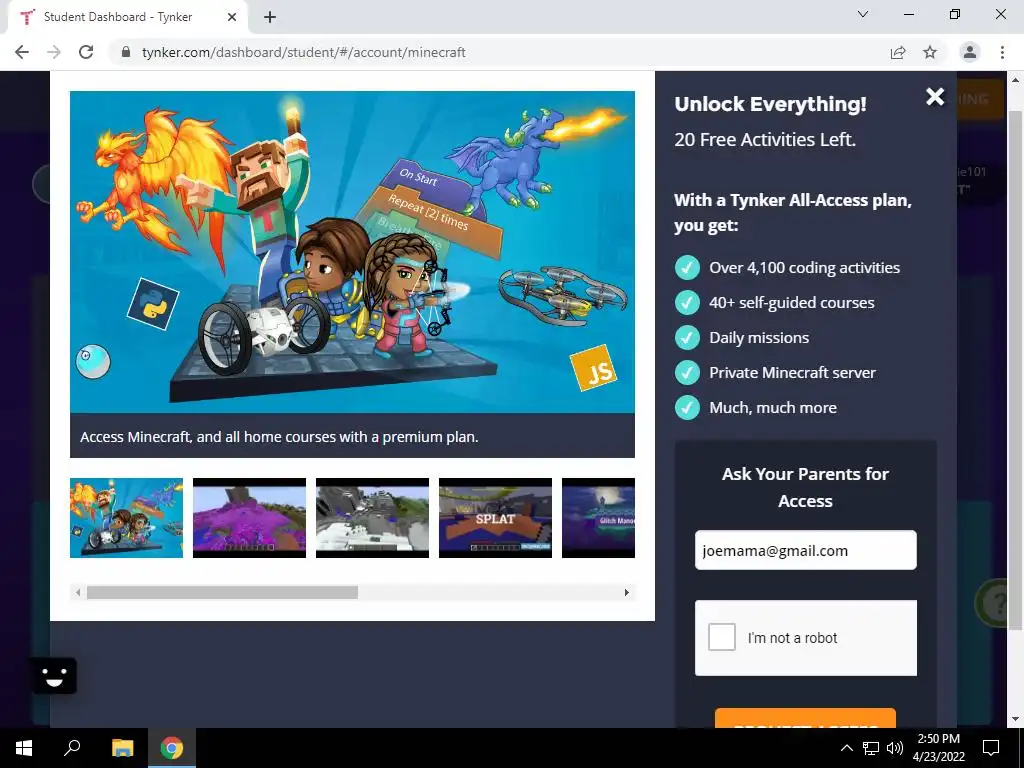This screenshot has width=1024, height=768.
Task: Select the purple landscape Minecraft thumbnail
Action: click(x=249, y=518)
